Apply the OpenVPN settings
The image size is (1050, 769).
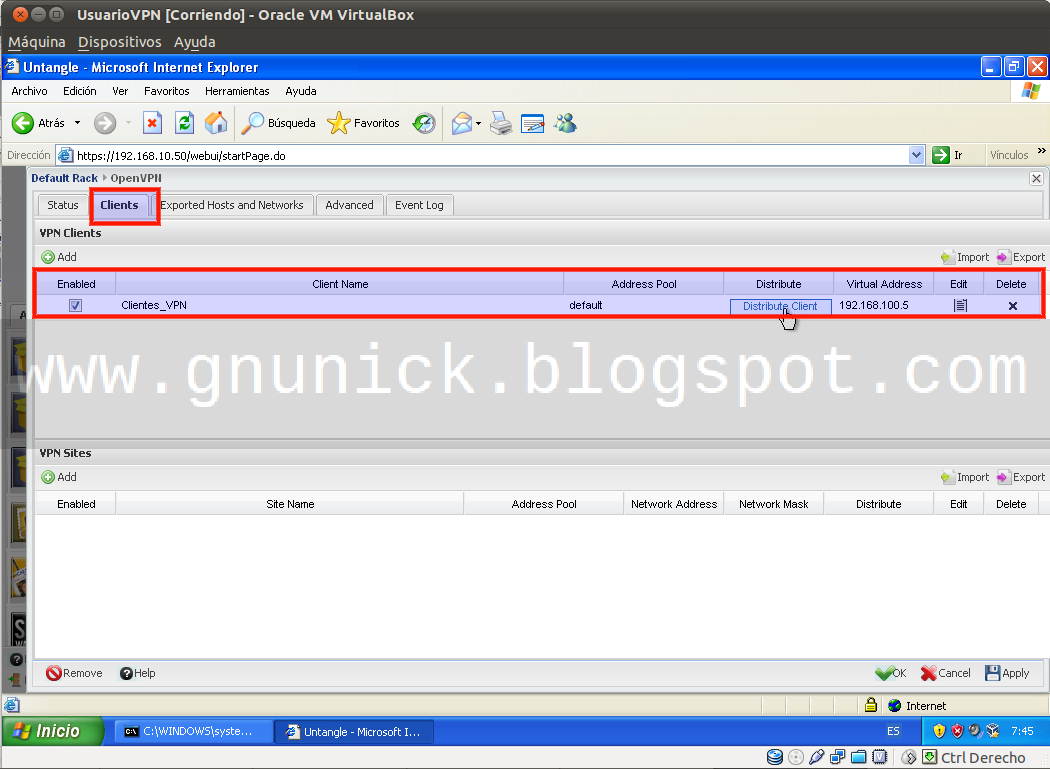click(x=1007, y=673)
